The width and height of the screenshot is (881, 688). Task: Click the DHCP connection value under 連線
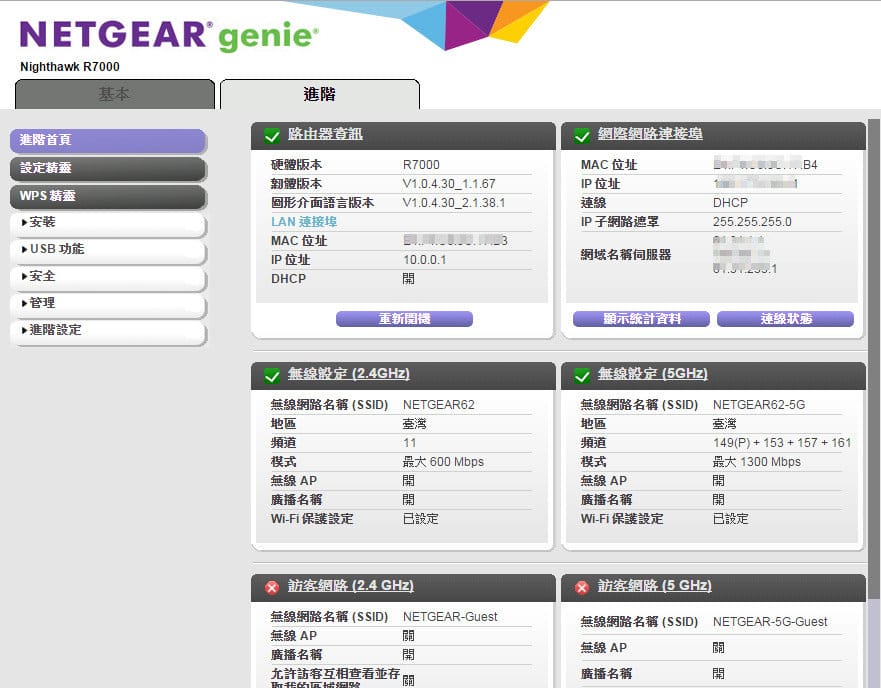tap(730, 203)
